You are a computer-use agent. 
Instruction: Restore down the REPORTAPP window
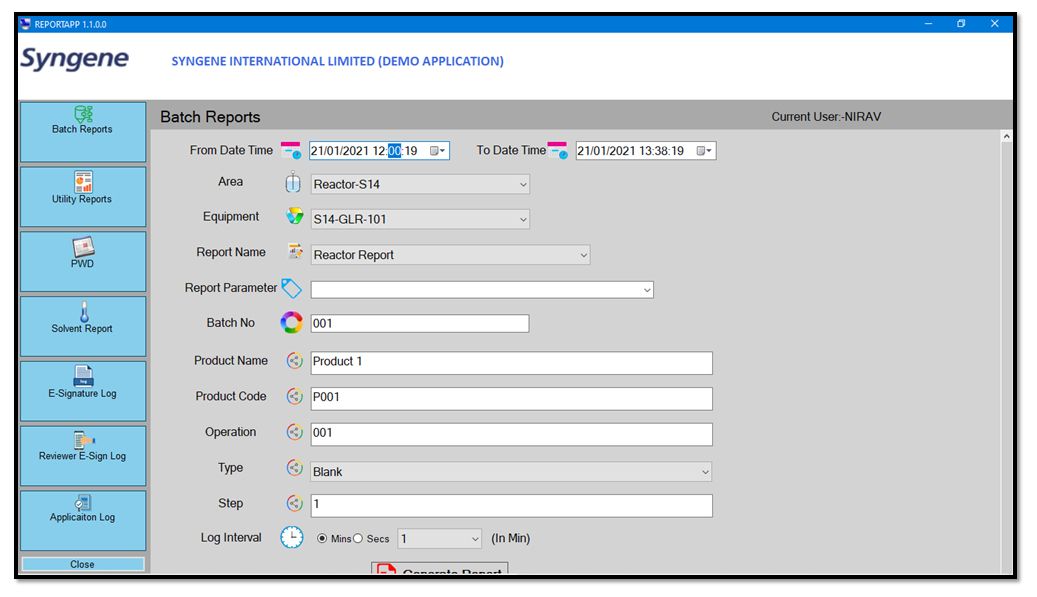click(961, 24)
